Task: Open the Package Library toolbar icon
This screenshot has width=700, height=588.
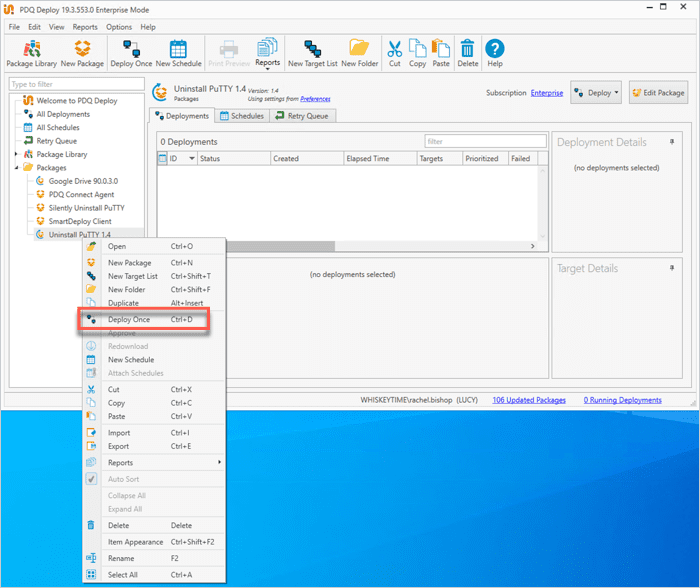Action: 32,53
